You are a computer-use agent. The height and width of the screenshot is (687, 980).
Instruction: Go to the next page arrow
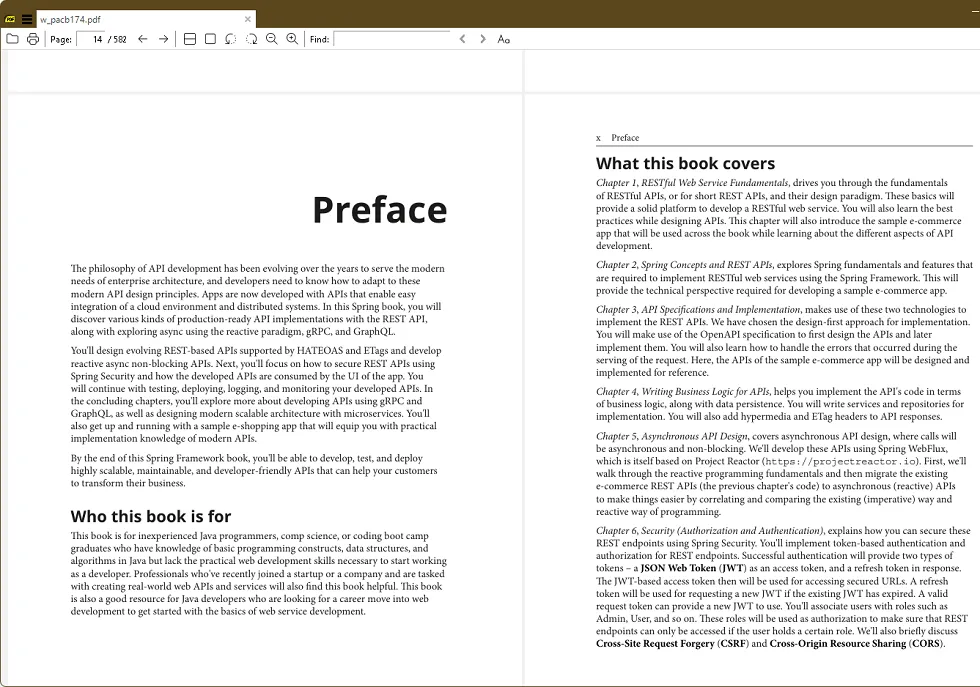click(x=164, y=39)
